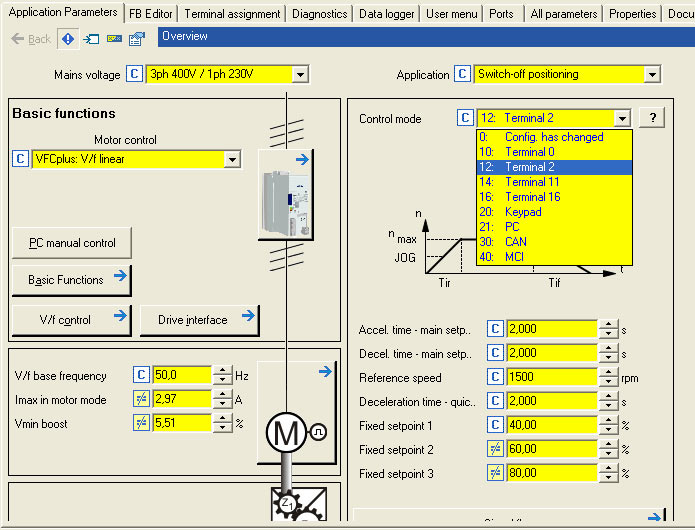Switch to the FB Editor tab
Image resolution: width=695 pixels, height=530 pixels.
click(151, 14)
